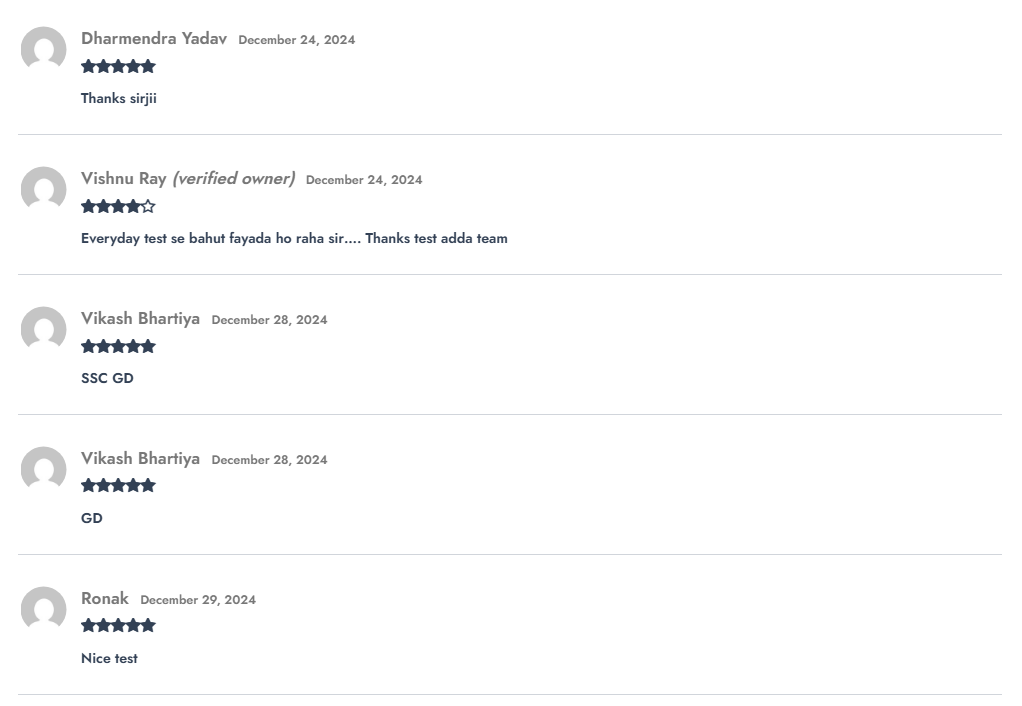Open reviewer name Dharmendra Yadav
The width and height of the screenshot is (1022, 706).
(x=154, y=39)
